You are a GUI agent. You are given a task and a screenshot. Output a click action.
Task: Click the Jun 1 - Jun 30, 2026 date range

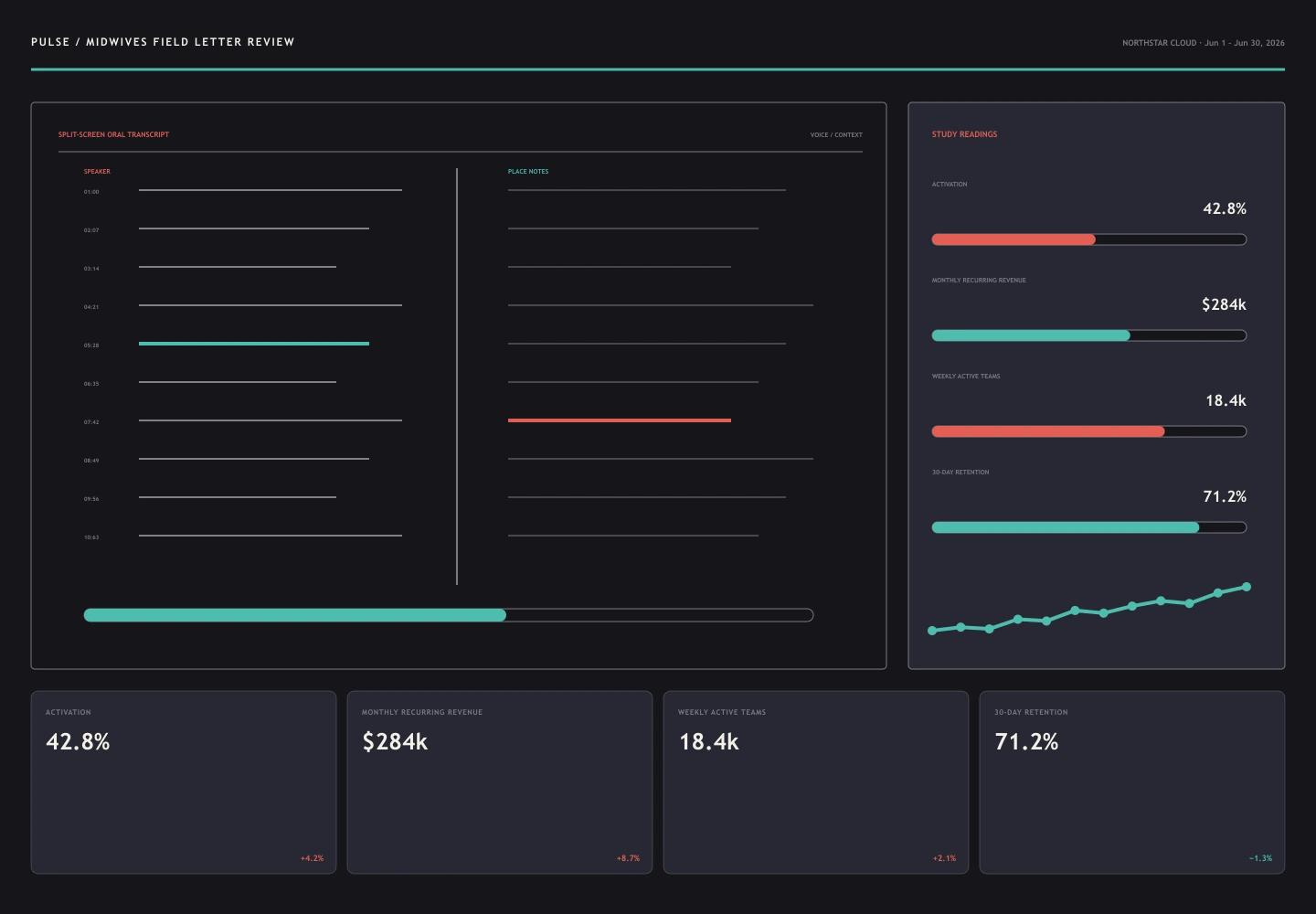click(1245, 43)
